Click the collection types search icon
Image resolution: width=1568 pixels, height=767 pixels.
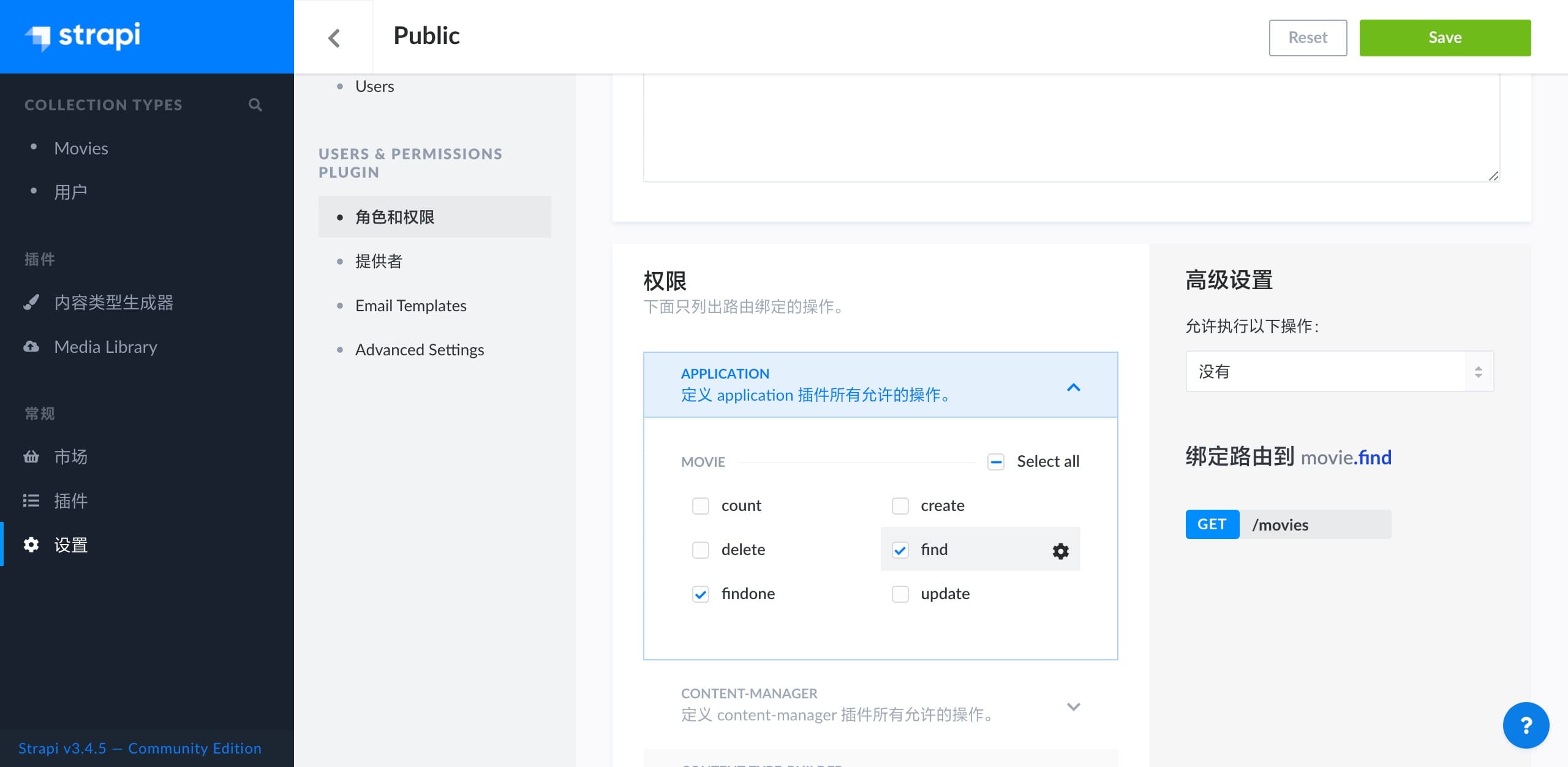[255, 105]
